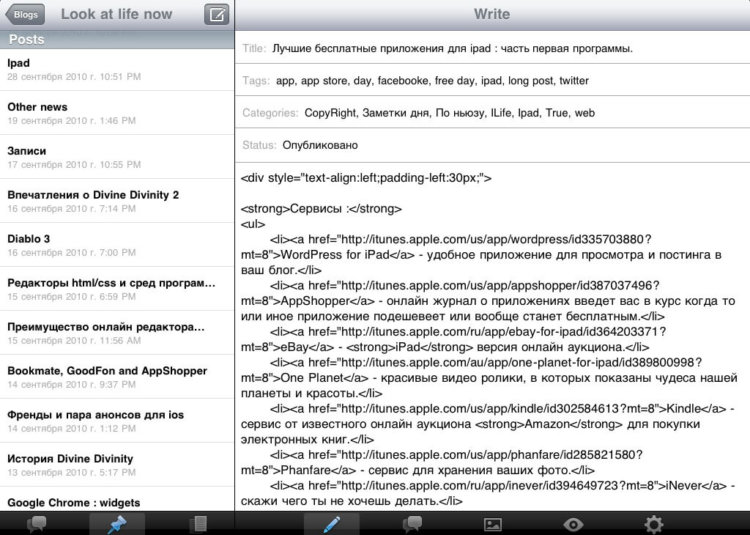Open post settings gear icon
Viewport: 750px width, 535px height.
coord(653,524)
